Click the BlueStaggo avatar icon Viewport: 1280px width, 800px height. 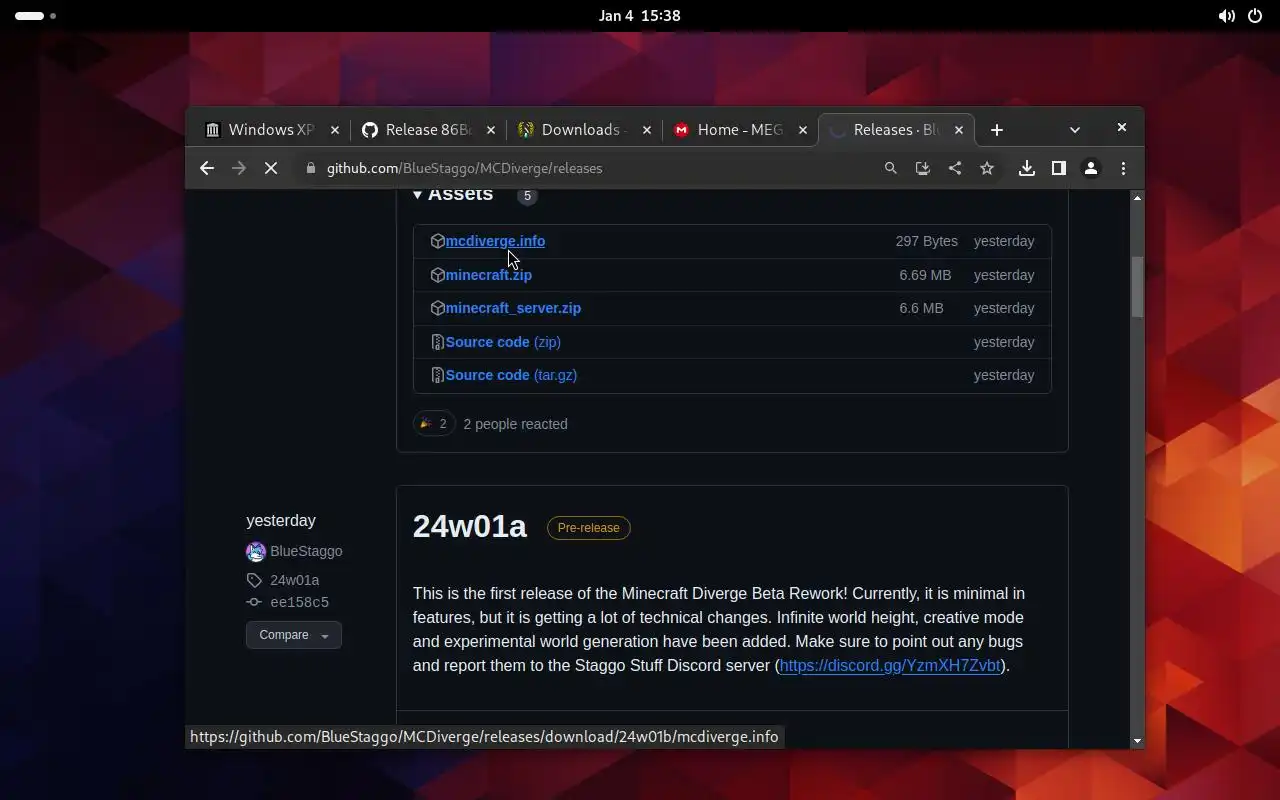(256, 551)
